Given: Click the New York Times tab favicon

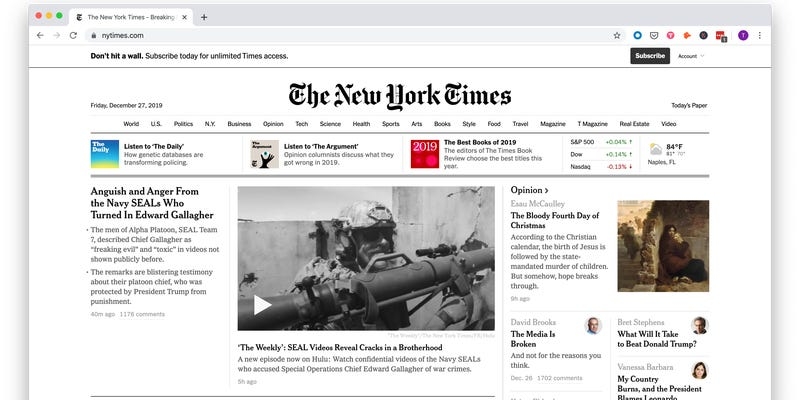Looking at the screenshot, I should 79,17.
